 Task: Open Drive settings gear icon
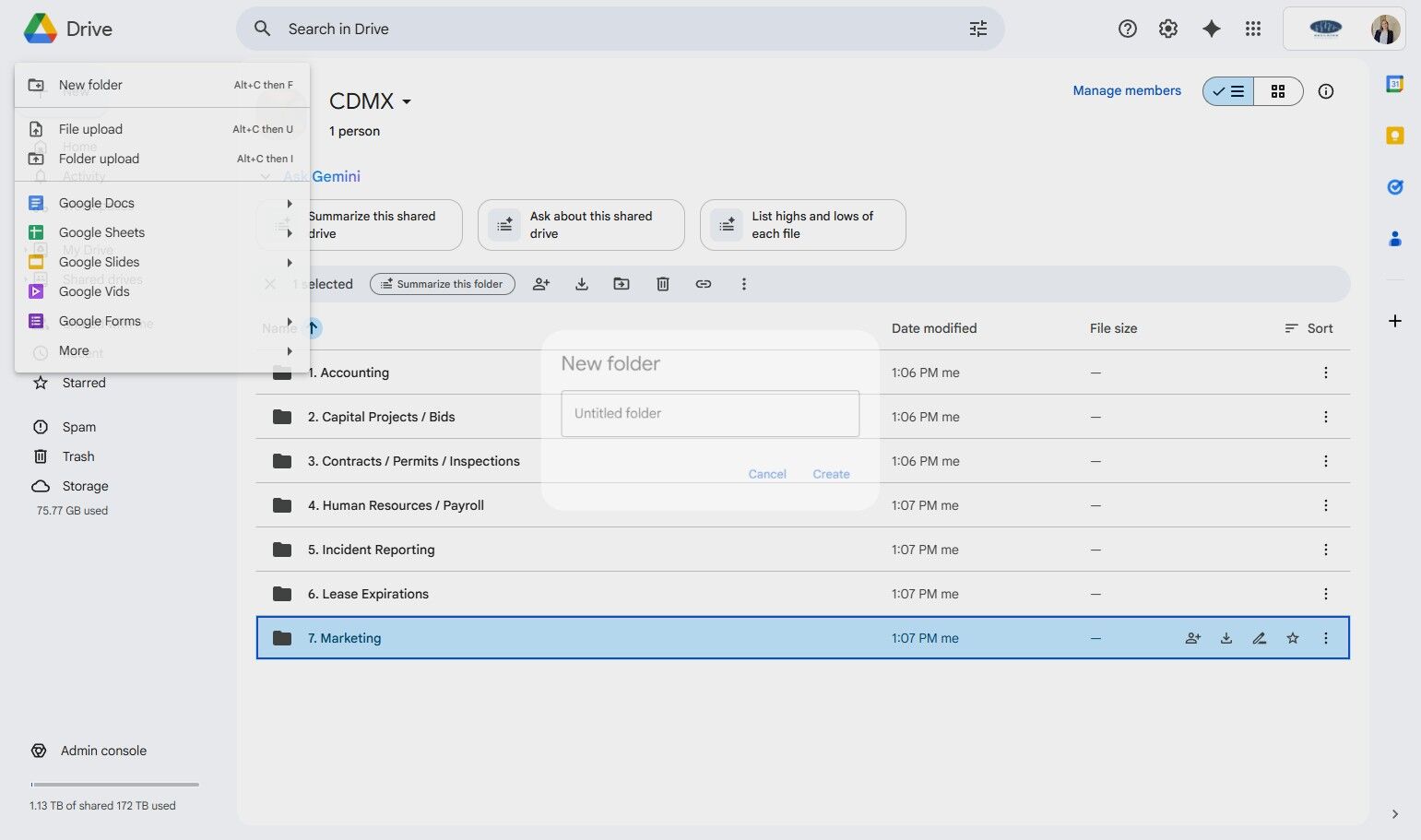(1168, 29)
